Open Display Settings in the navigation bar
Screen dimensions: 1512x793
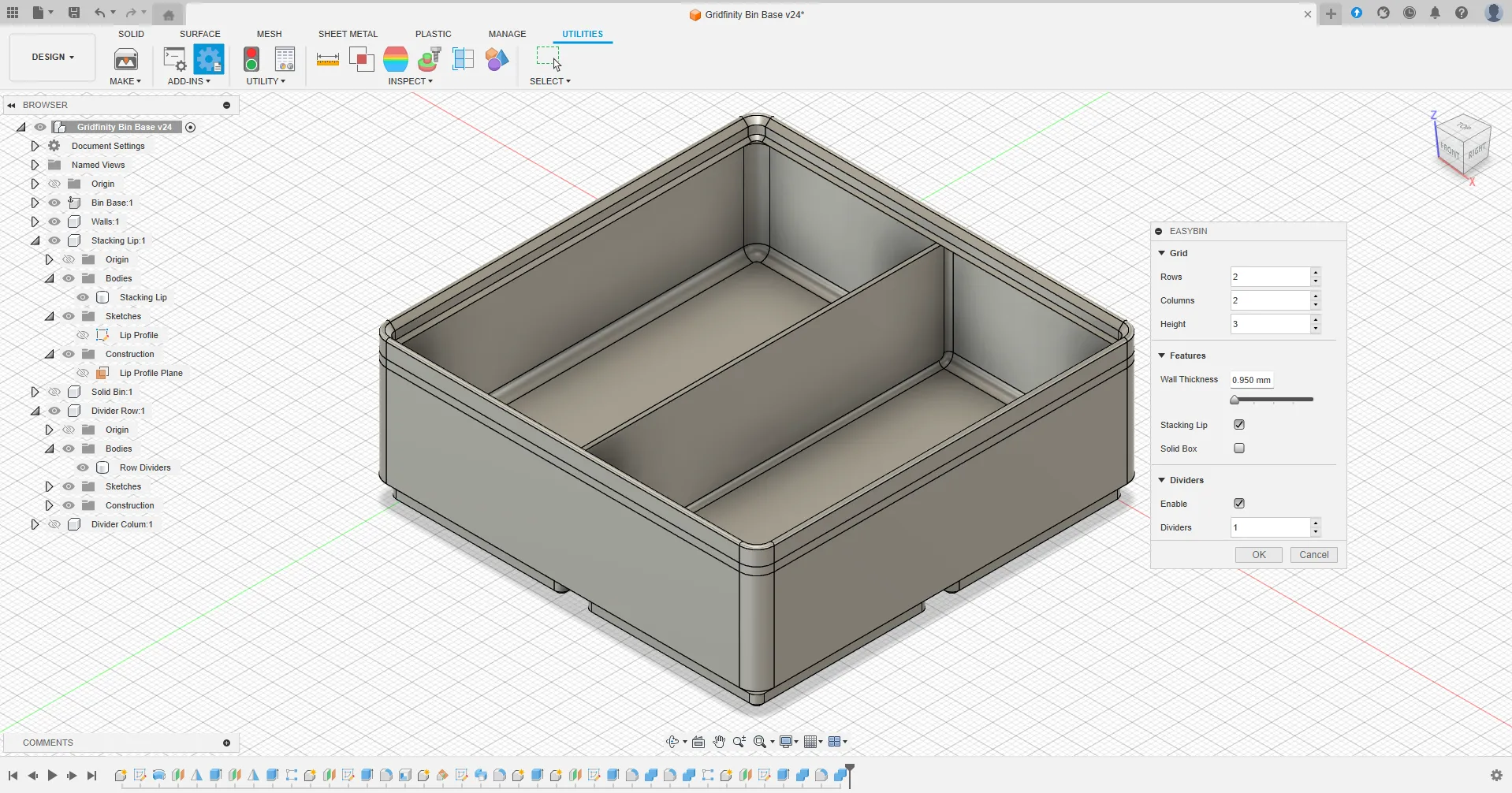point(788,742)
